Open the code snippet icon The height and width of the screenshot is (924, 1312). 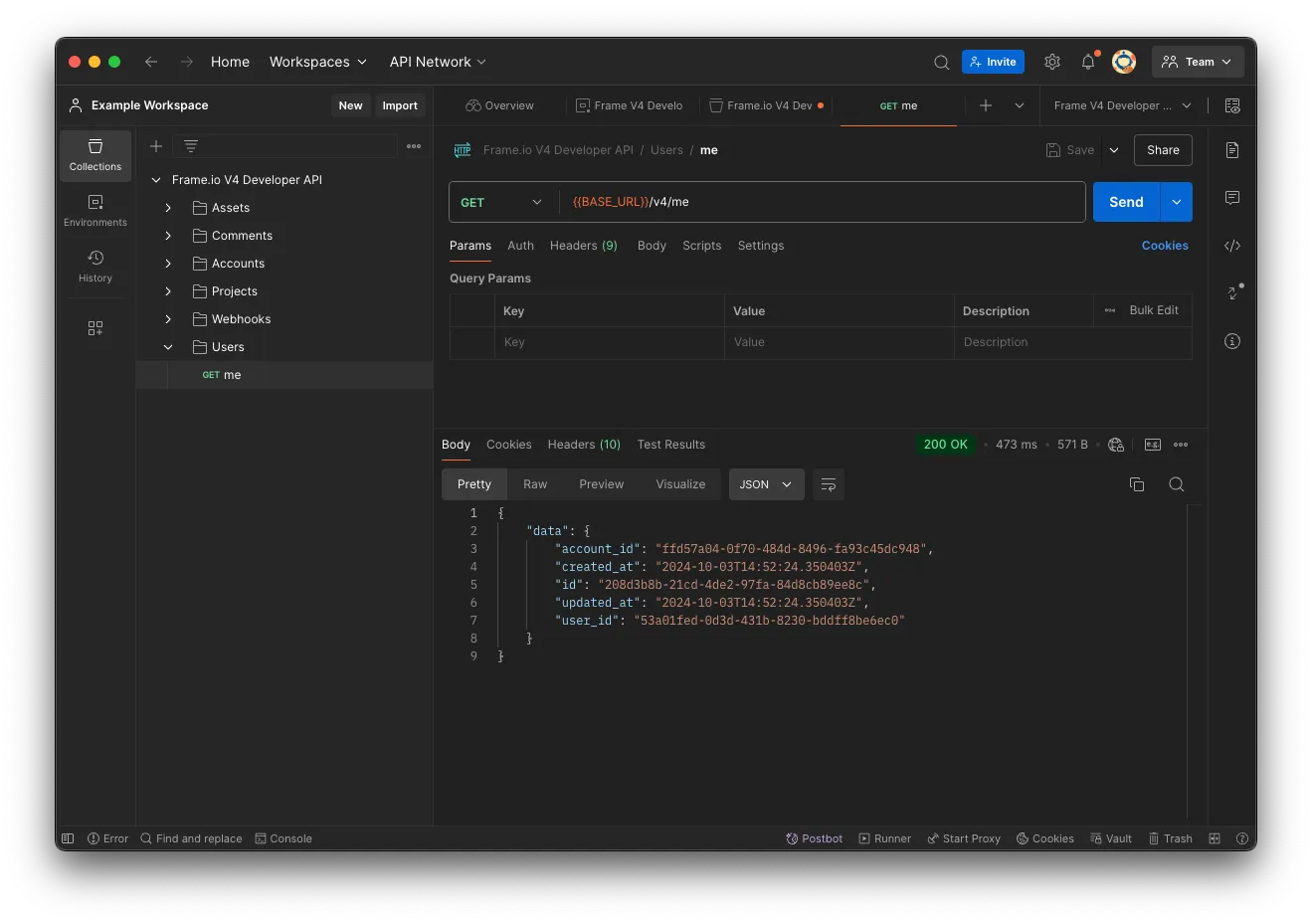(1232, 246)
